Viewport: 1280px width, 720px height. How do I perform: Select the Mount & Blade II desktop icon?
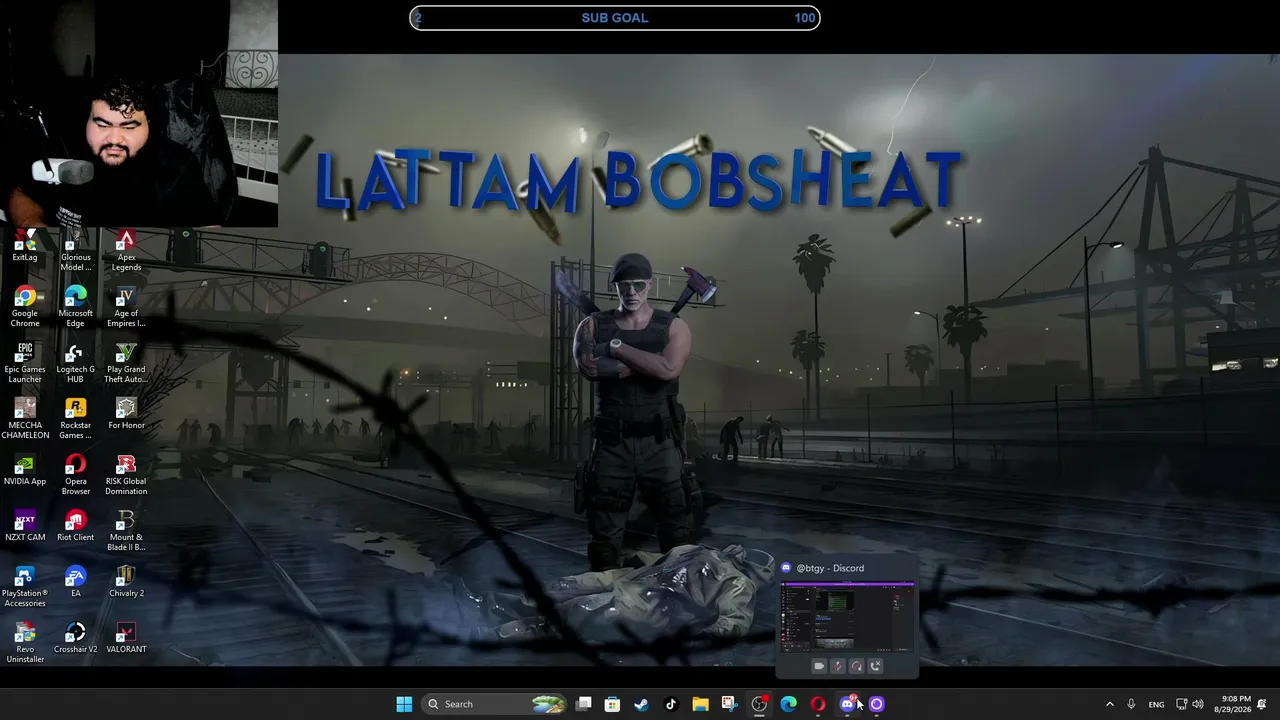[126, 532]
